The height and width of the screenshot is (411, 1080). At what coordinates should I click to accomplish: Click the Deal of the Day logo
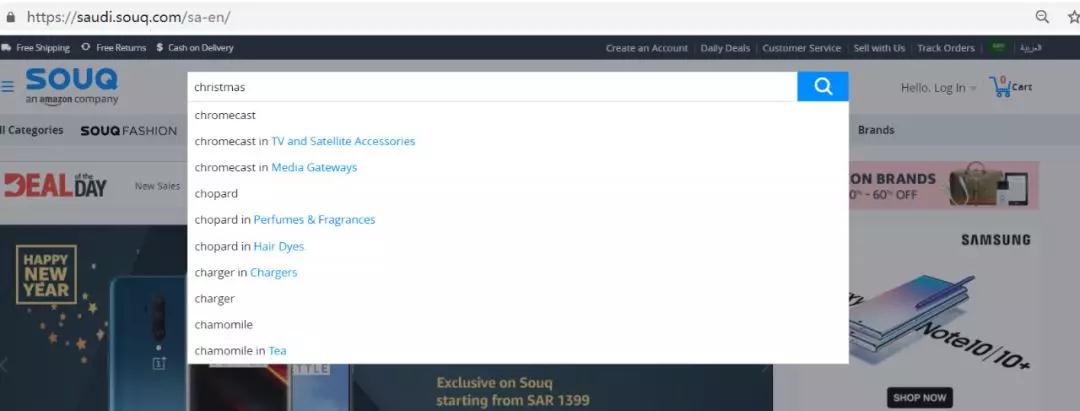pyautogui.click(x=55, y=186)
